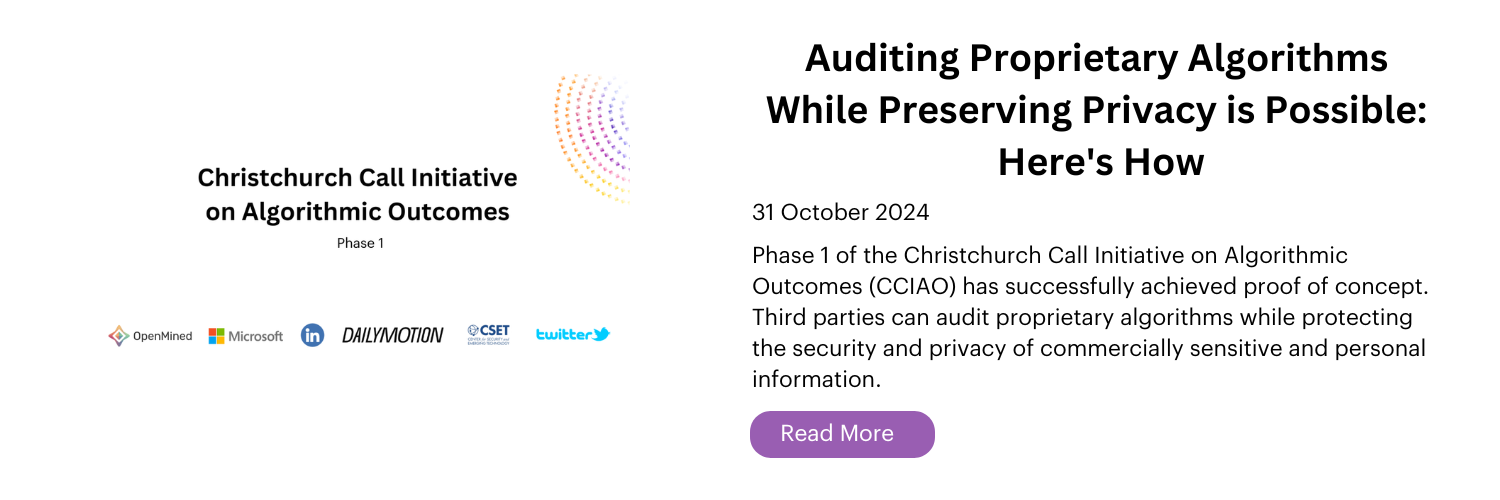Open the Auditing Proprietary Algorithms headline
The width and height of the screenshot is (1500, 500).
(1096, 110)
